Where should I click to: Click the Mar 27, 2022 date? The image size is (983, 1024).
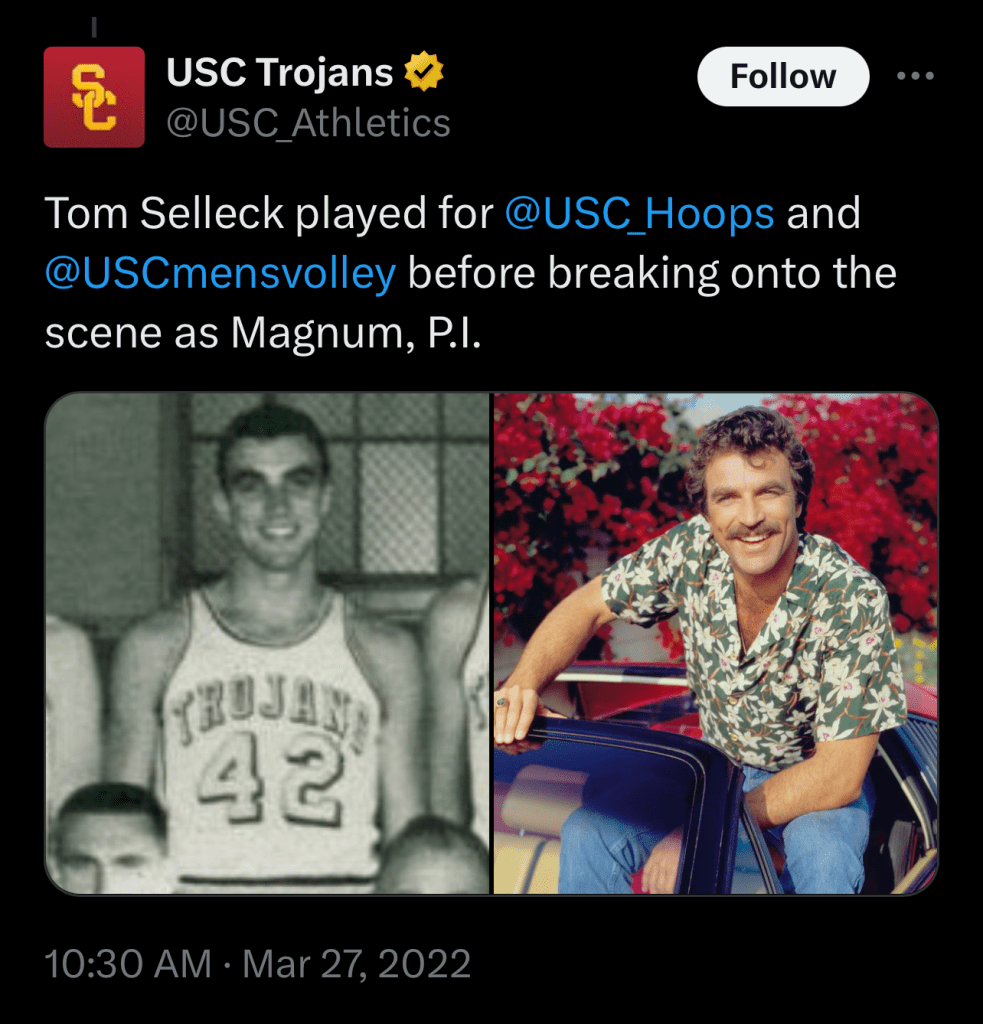tap(356, 964)
